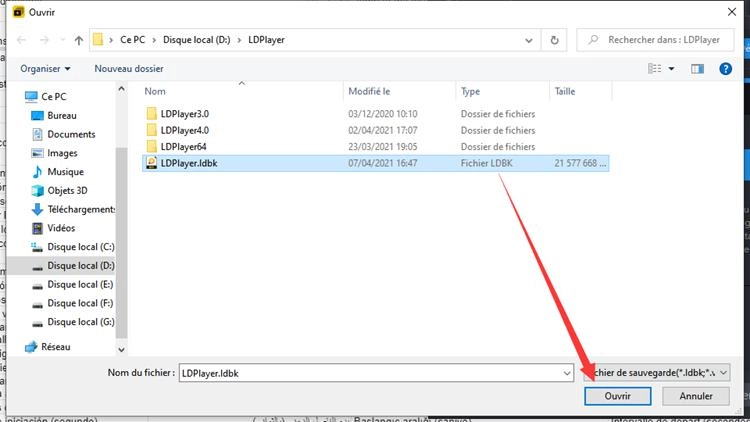Toggle the preview pane
Image resolution: width=750 pixels, height=422 pixels.
(x=697, y=69)
